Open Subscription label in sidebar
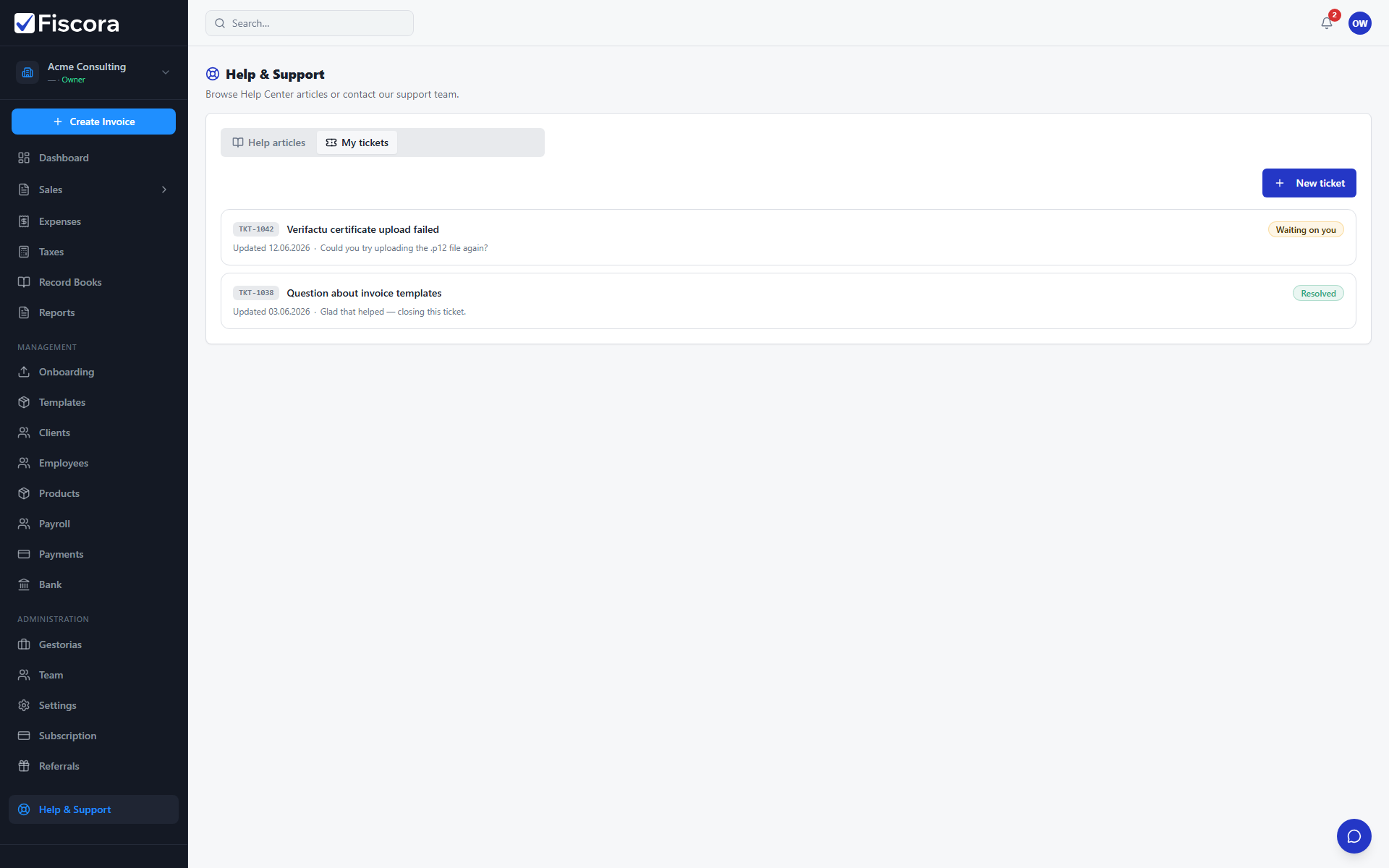The height and width of the screenshot is (868, 1389). [67, 736]
